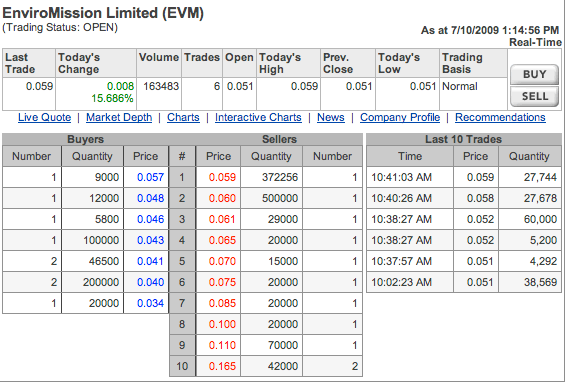565x383 pixels.
Task: Select seller price 0.110
Action: point(222,345)
